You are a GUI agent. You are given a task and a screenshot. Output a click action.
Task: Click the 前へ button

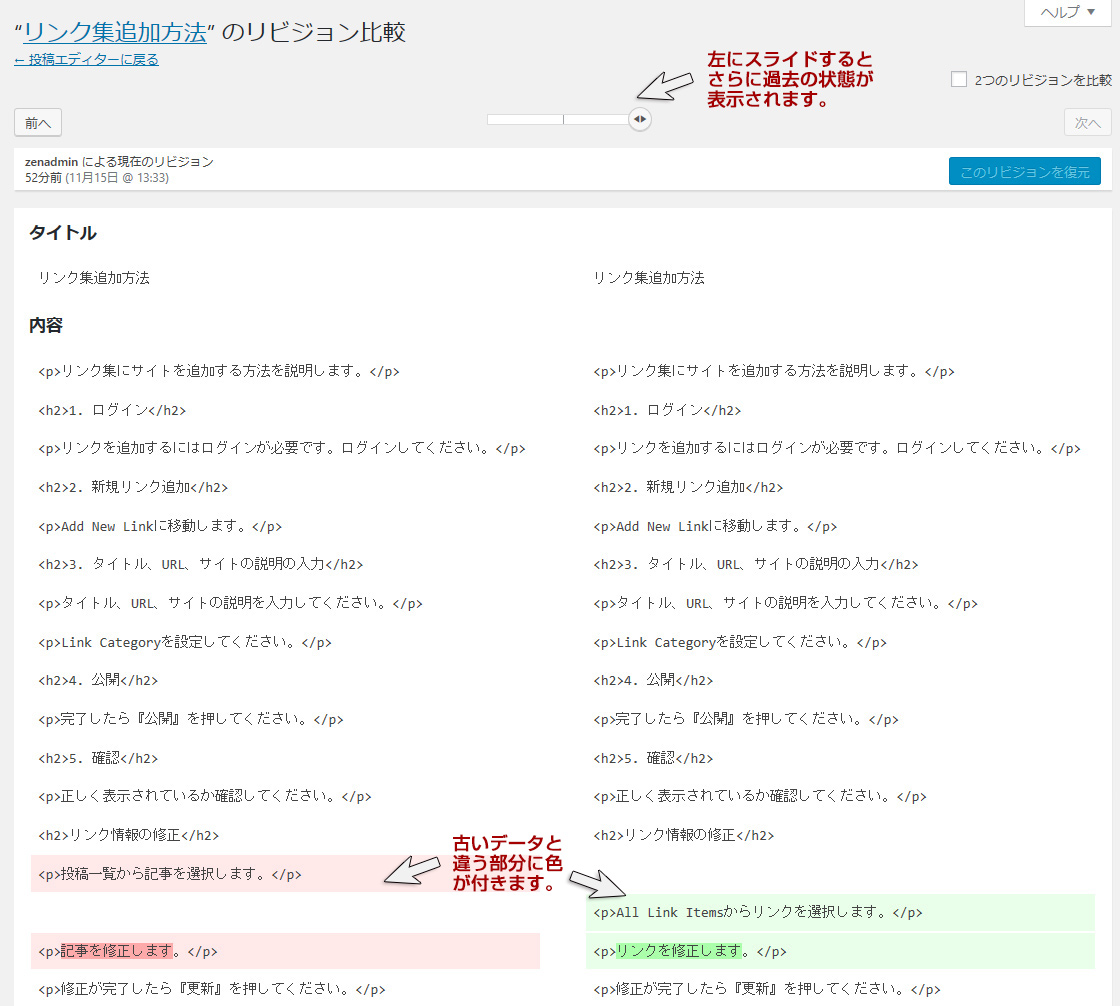(x=38, y=123)
